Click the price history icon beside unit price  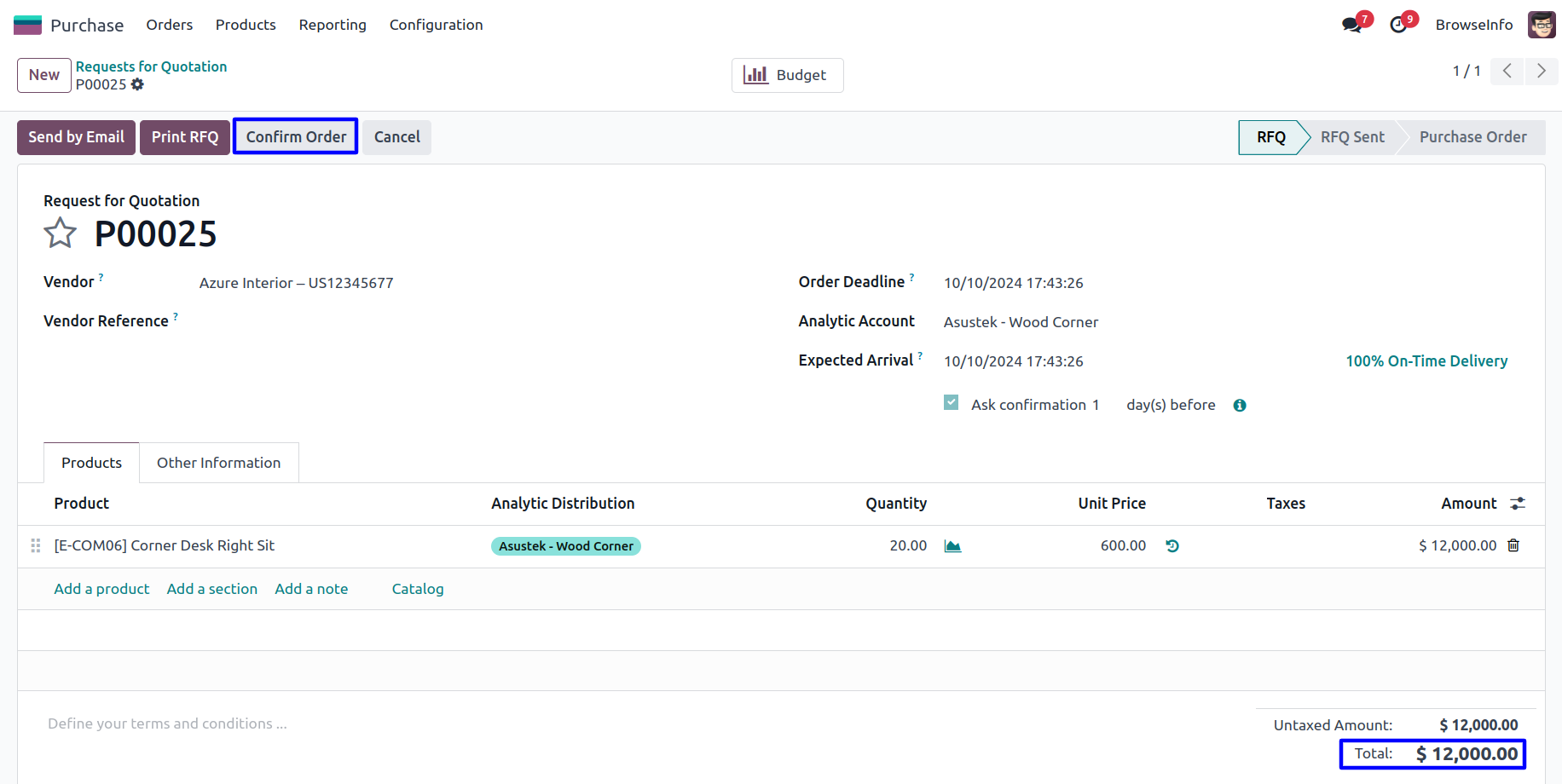1172,546
